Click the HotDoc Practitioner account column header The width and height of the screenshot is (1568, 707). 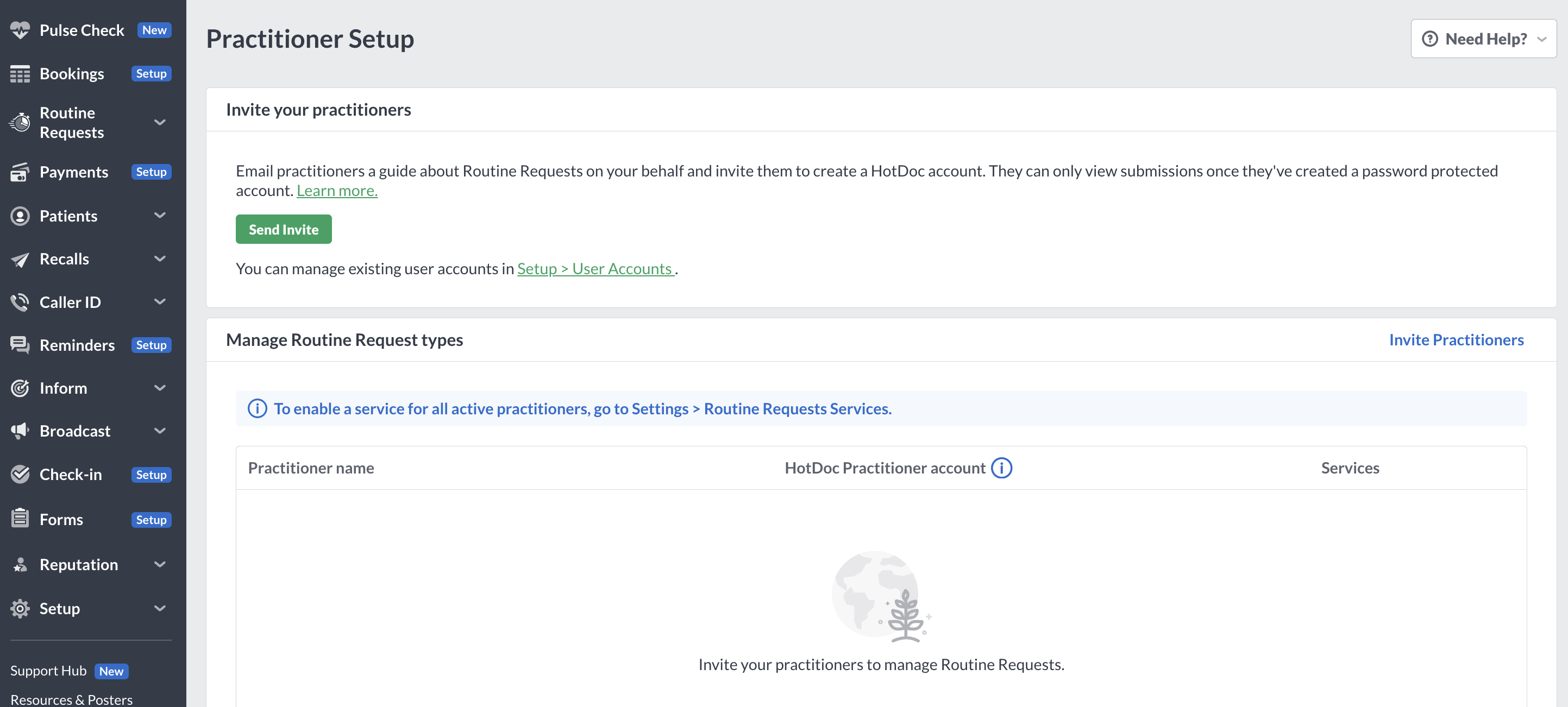tap(885, 468)
